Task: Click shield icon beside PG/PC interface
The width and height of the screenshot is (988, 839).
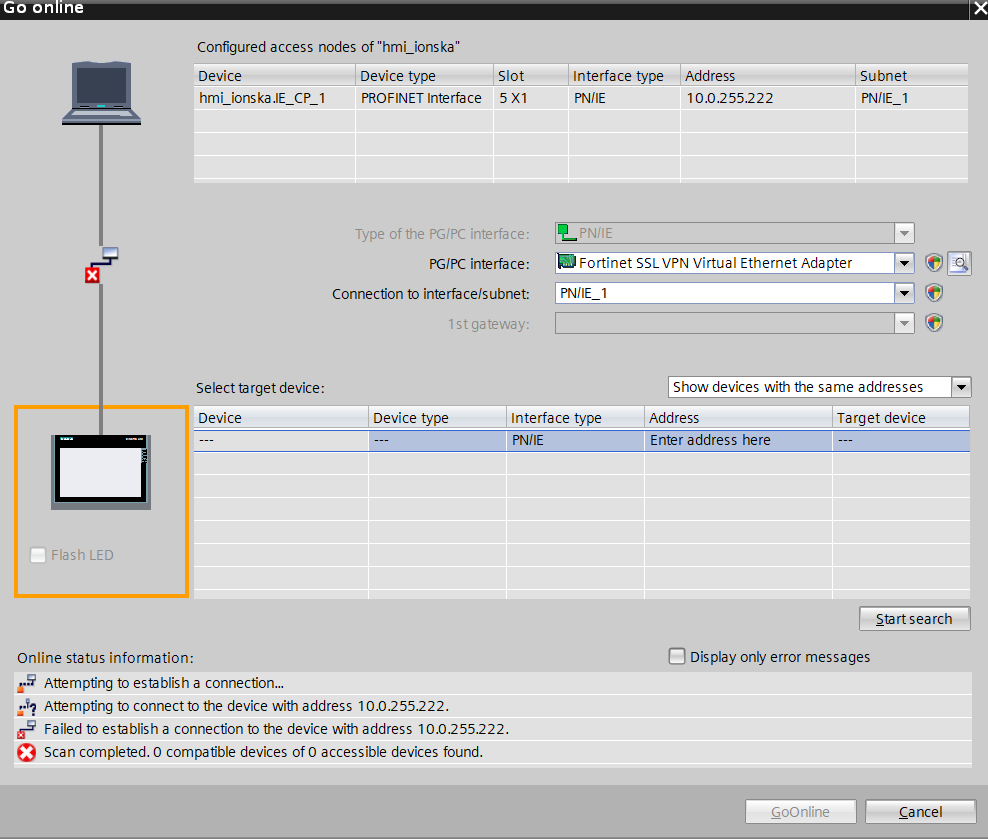Action: coord(934,263)
